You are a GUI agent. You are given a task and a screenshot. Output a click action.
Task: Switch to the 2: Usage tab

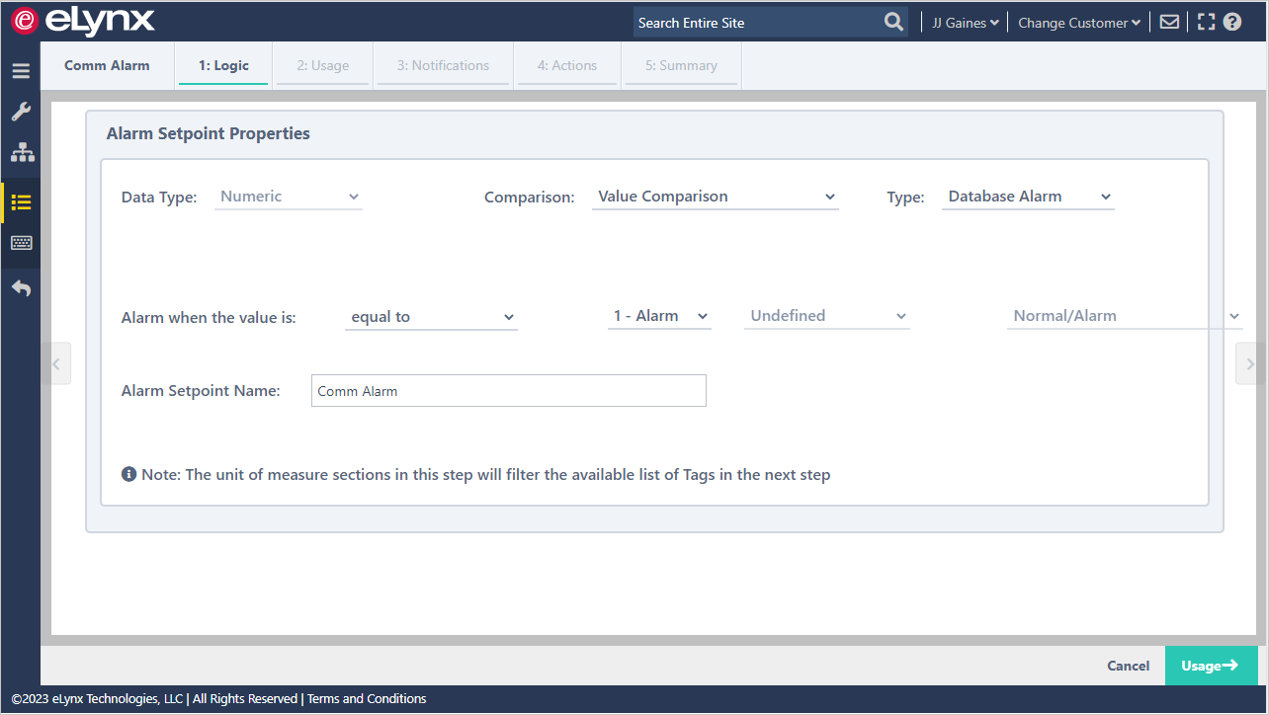click(323, 65)
